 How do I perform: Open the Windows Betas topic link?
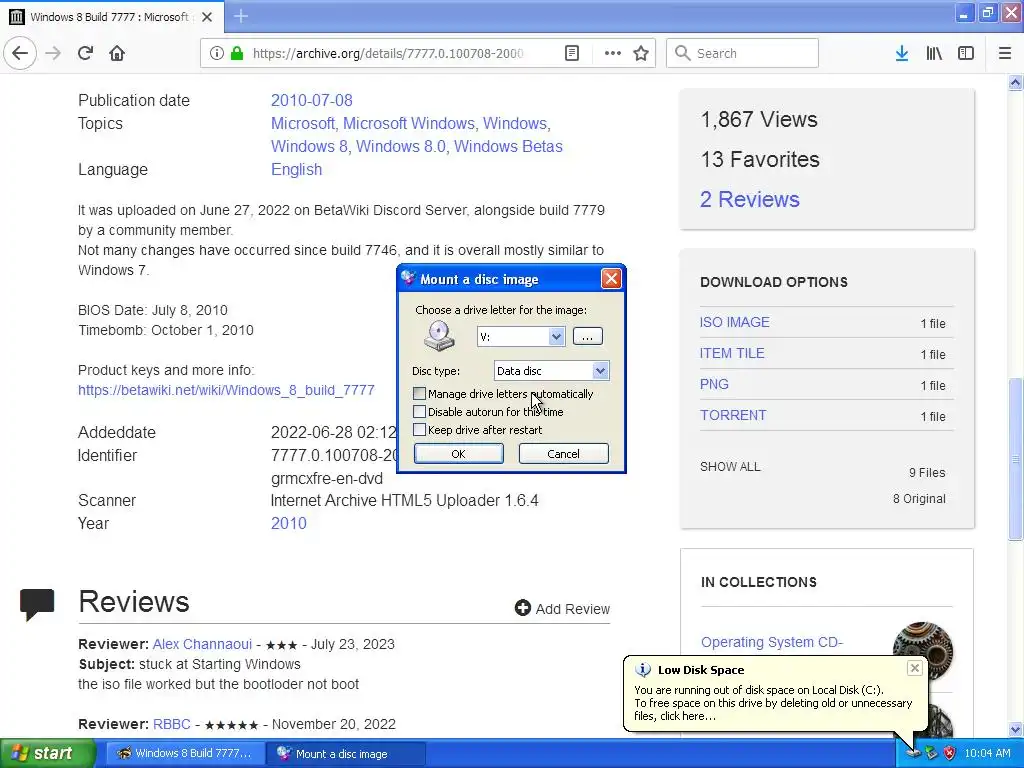[508, 146]
